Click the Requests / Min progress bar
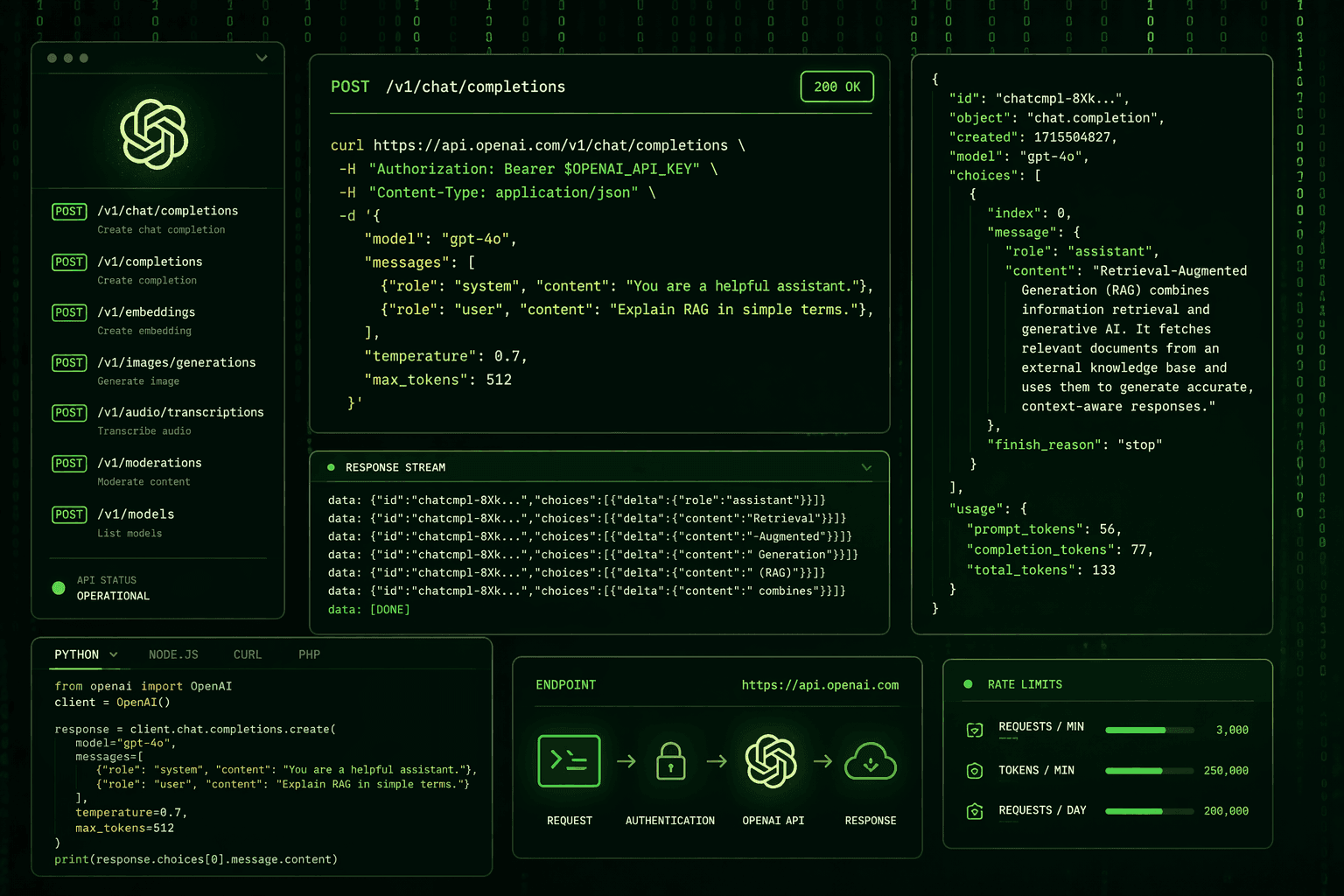The height and width of the screenshot is (896, 1344). 1150,730
